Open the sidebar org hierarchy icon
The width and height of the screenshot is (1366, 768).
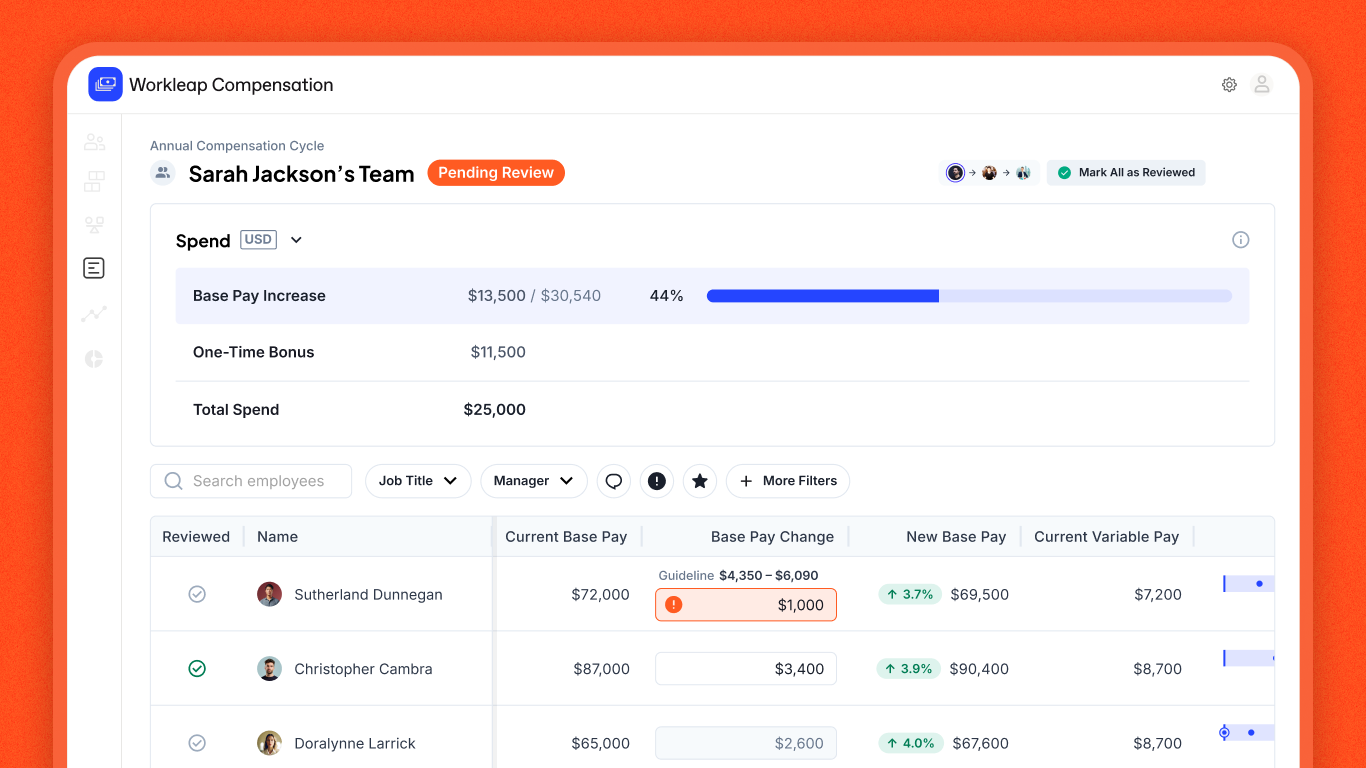click(94, 225)
